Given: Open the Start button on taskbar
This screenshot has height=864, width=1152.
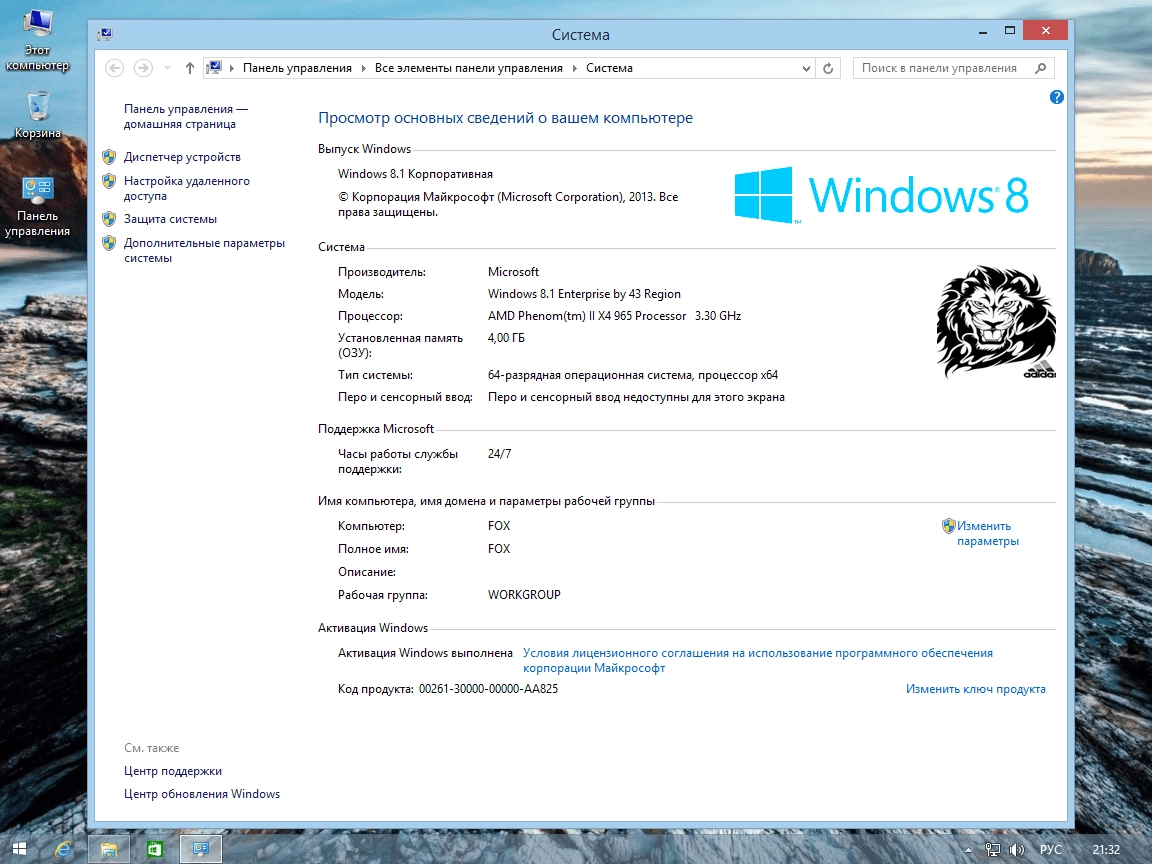Looking at the screenshot, I should [19, 849].
